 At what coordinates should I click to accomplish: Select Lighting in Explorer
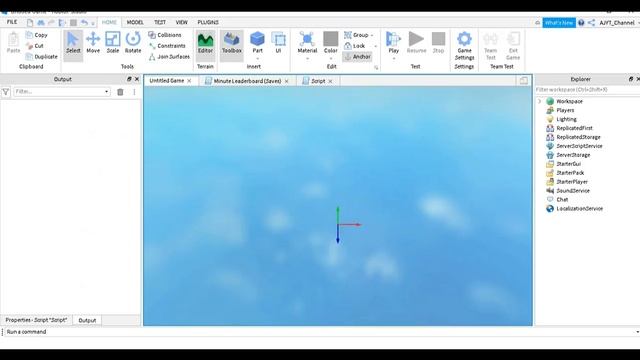pos(566,119)
